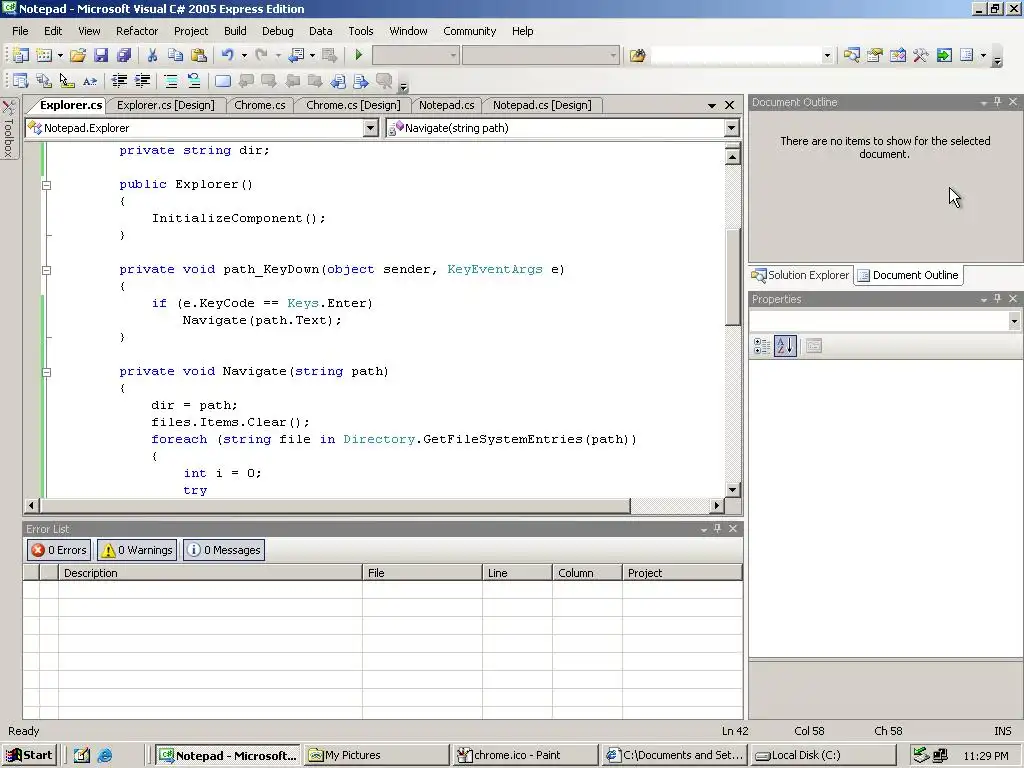Click the Display Word Completion icon

[89, 81]
